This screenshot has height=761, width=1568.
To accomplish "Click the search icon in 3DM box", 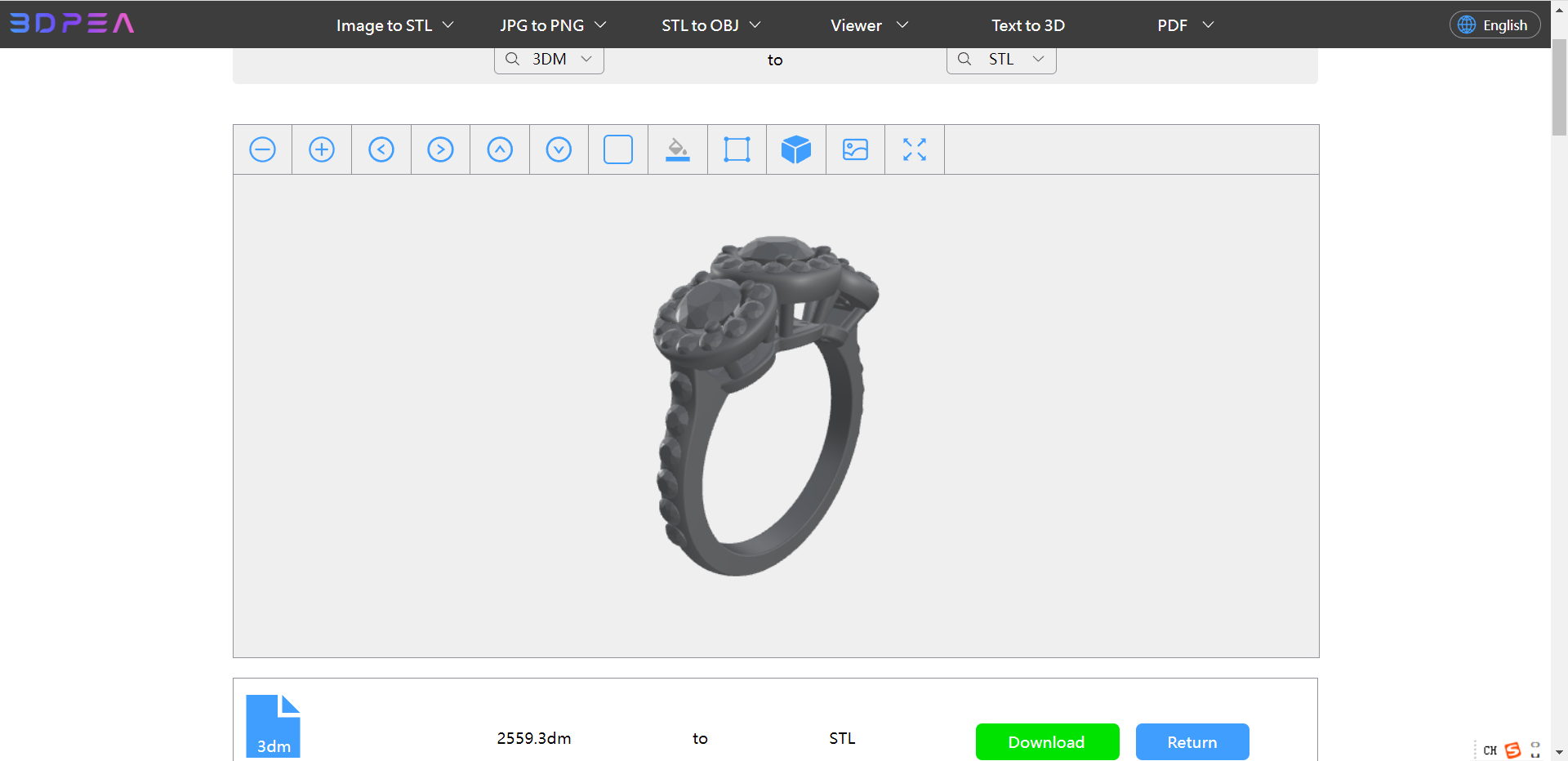I will [512, 59].
